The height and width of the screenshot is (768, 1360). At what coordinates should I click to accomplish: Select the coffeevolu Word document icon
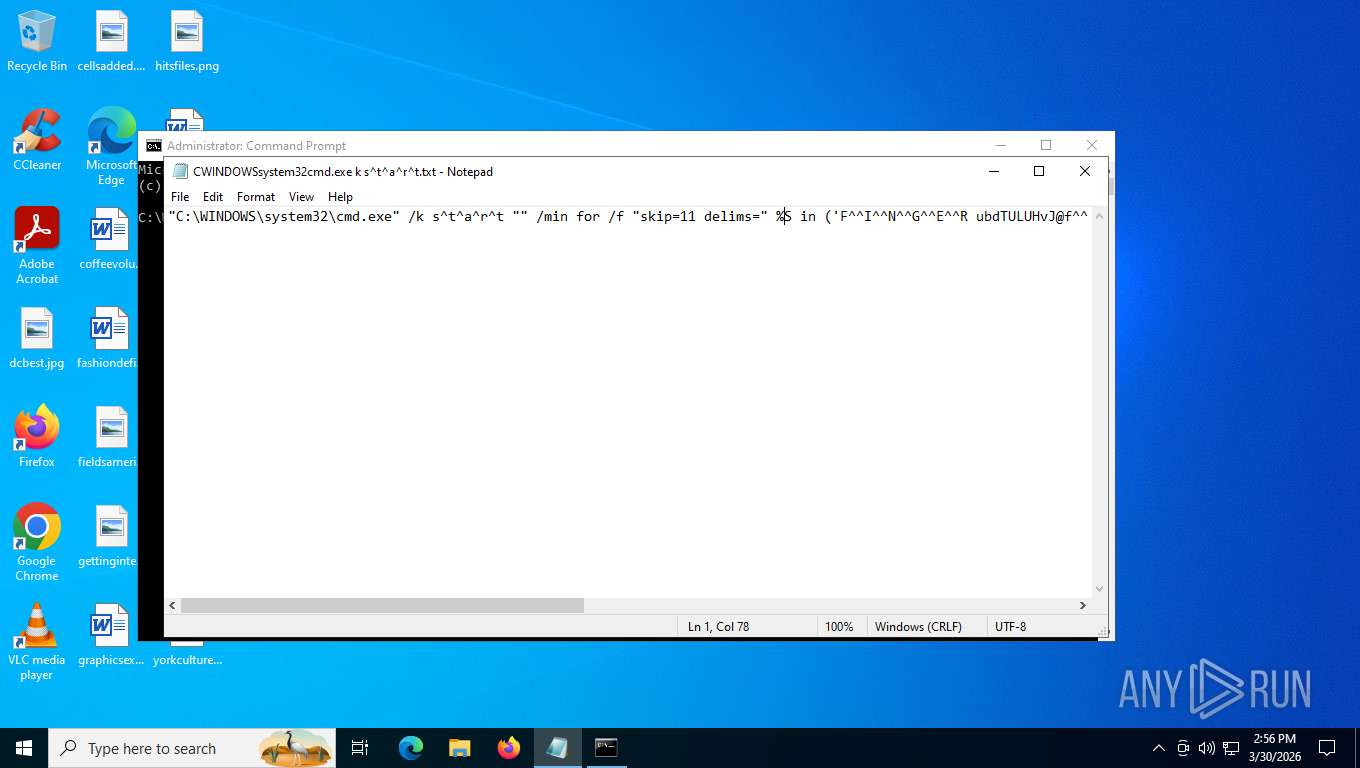[x=108, y=239]
